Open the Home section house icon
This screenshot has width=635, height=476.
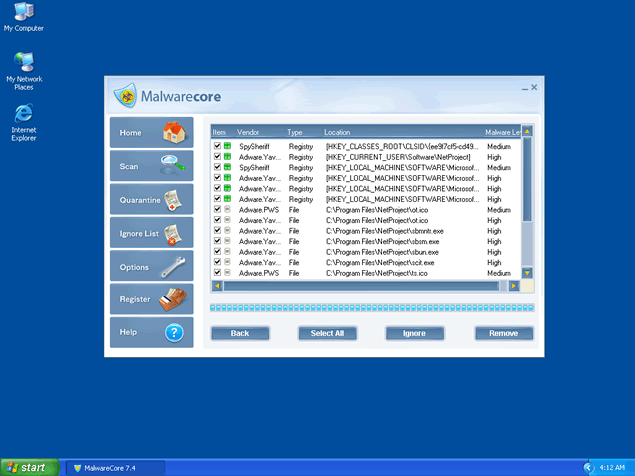tap(171, 133)
